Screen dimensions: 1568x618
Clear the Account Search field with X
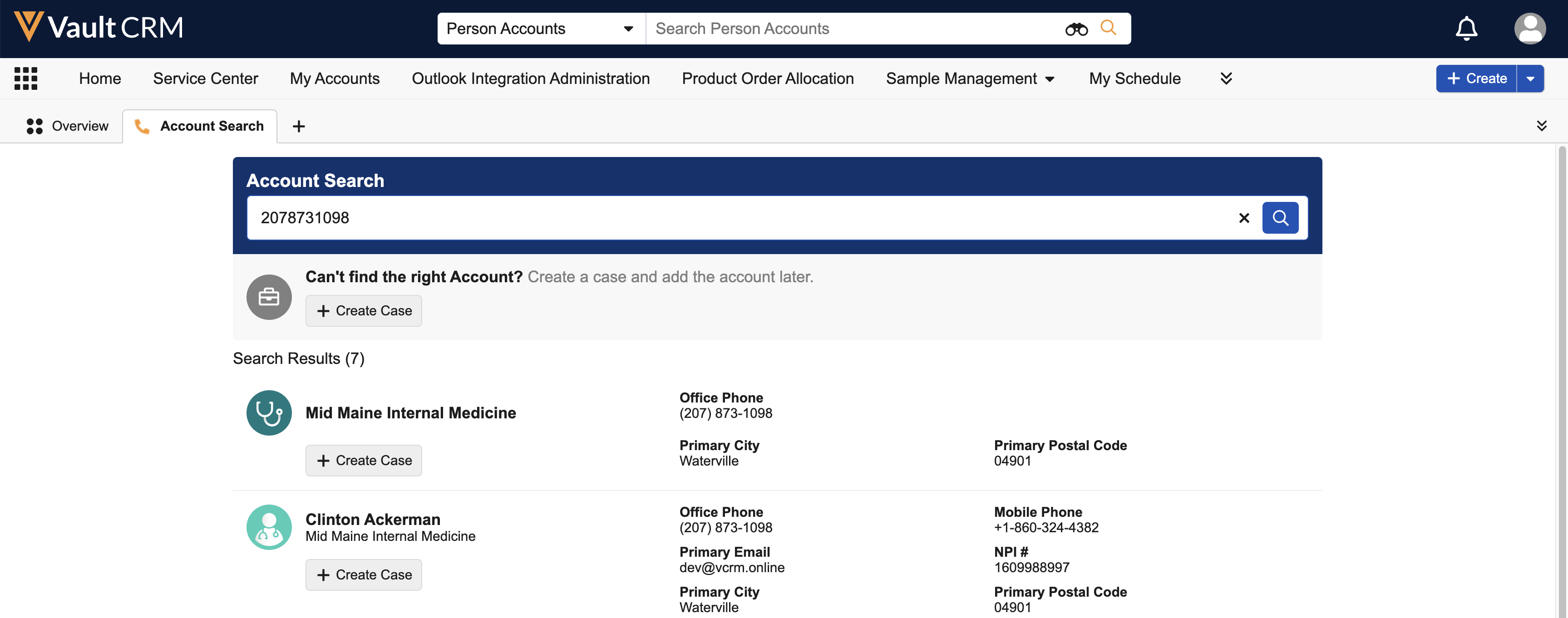pos(1243,218)
